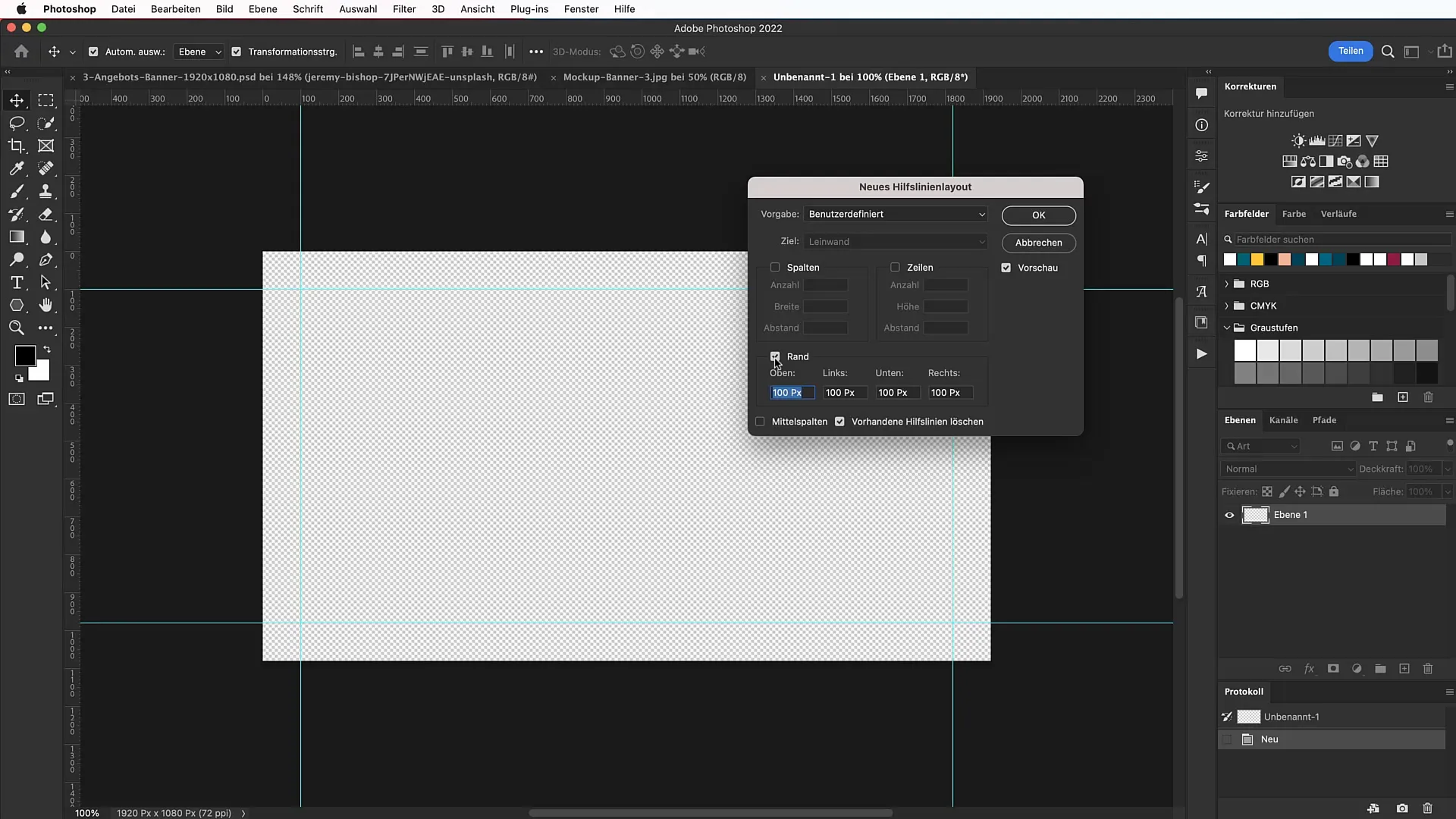Create a new layer in Ebenen panel
Image resolution: width=1456 pixels, height=819 pixels.
(x=1404, y=669)
